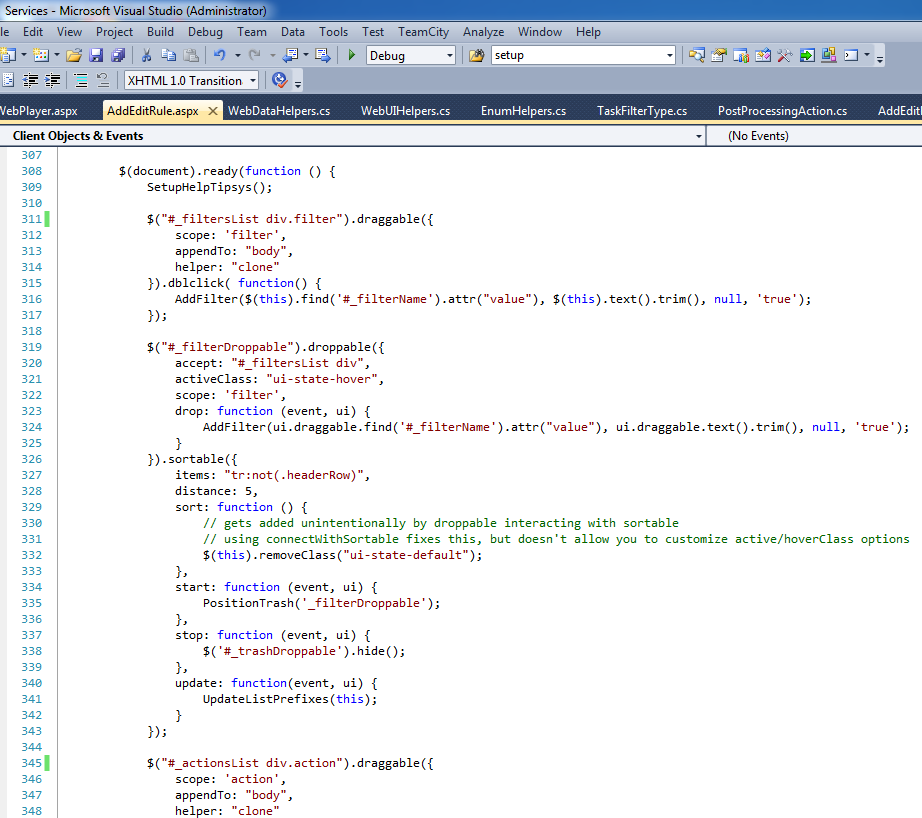The image size is (922, 818).
Task: Cut selection using the scissors icon
Action: [146, 56]
